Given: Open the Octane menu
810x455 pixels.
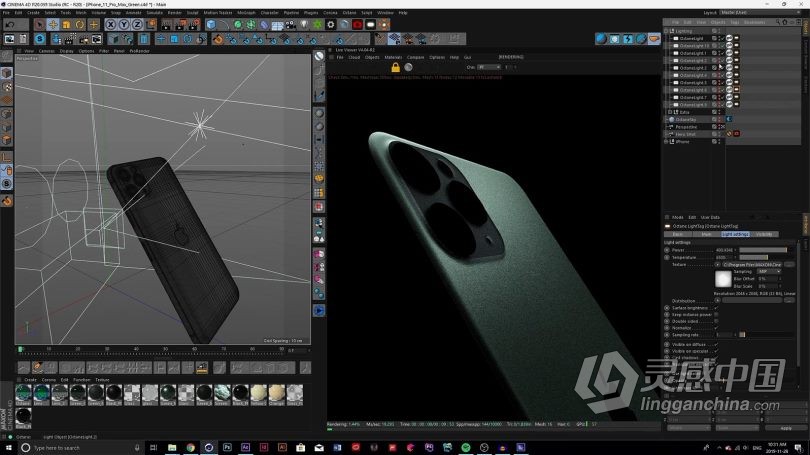Looking at the screenshot, I should 350,12.
